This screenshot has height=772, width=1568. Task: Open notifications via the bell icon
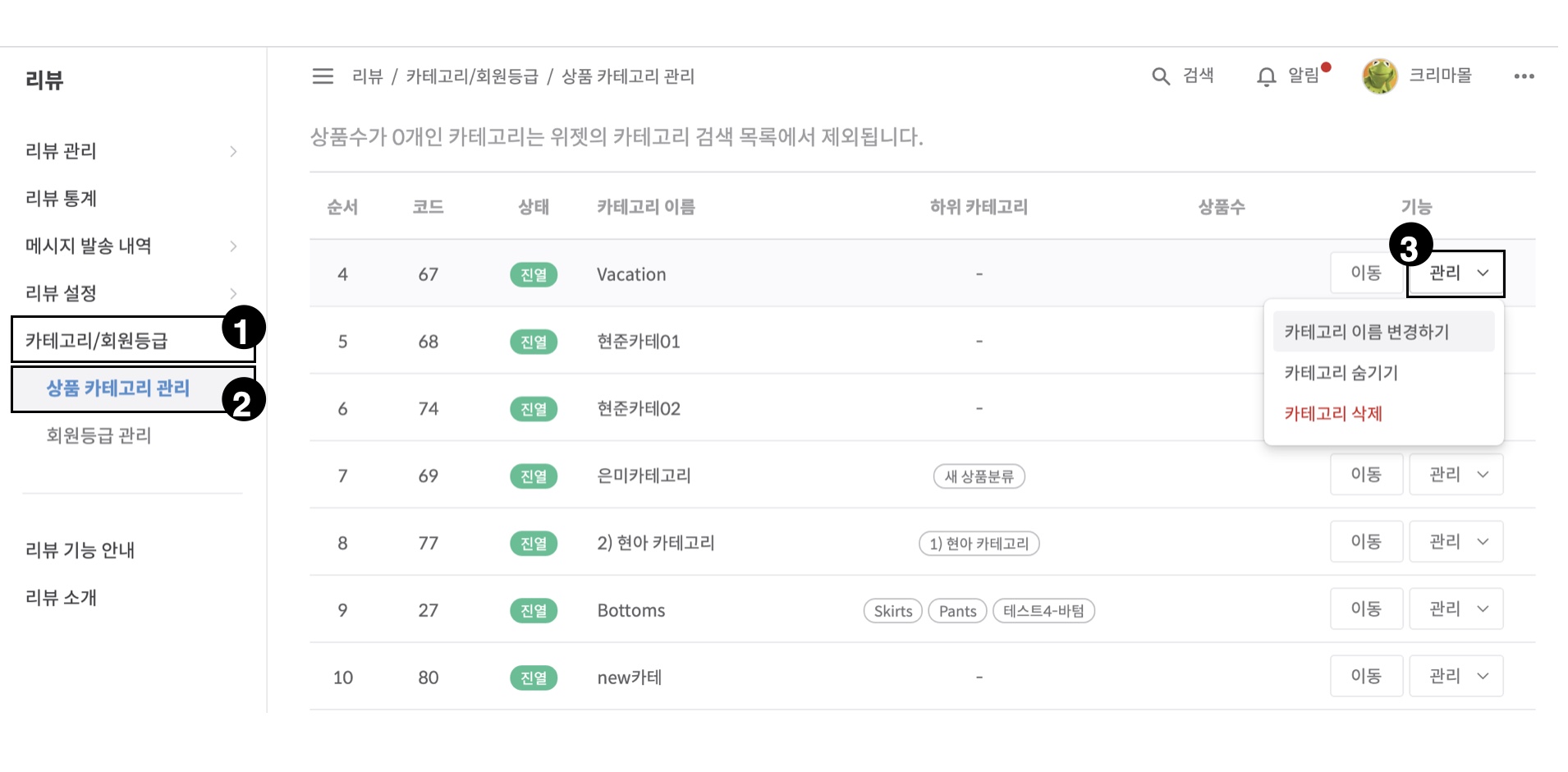click(1266, 76)
